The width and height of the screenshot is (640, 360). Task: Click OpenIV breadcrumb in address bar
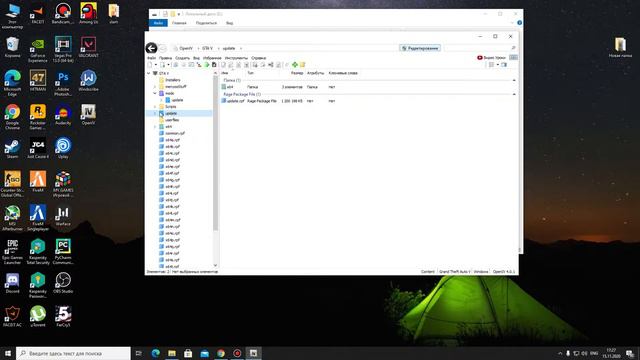click(x=186, y=48)
